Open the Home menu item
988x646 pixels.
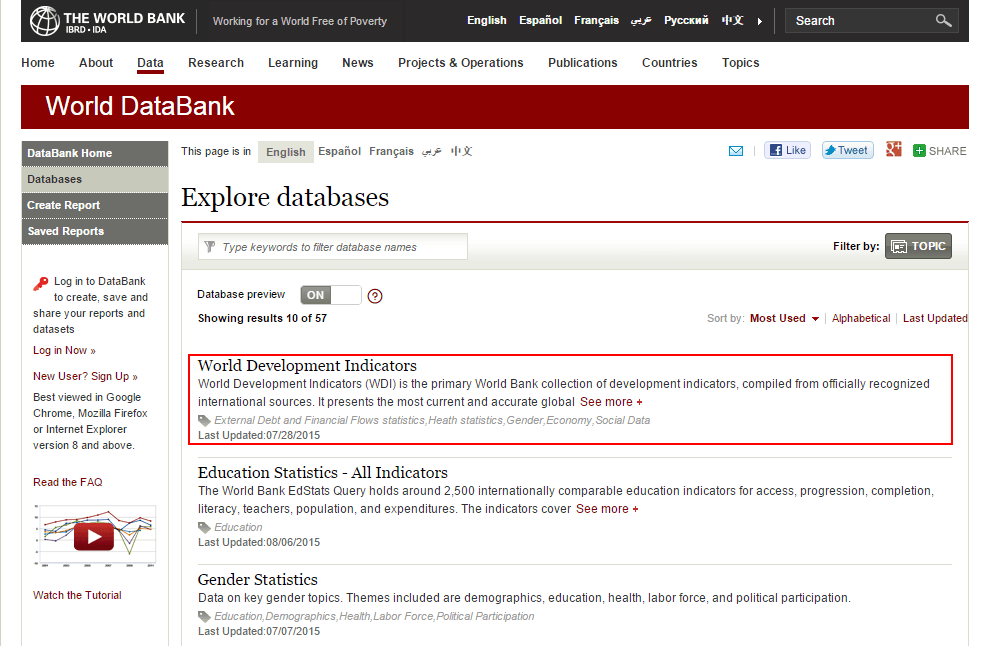(x=38, y=63)
